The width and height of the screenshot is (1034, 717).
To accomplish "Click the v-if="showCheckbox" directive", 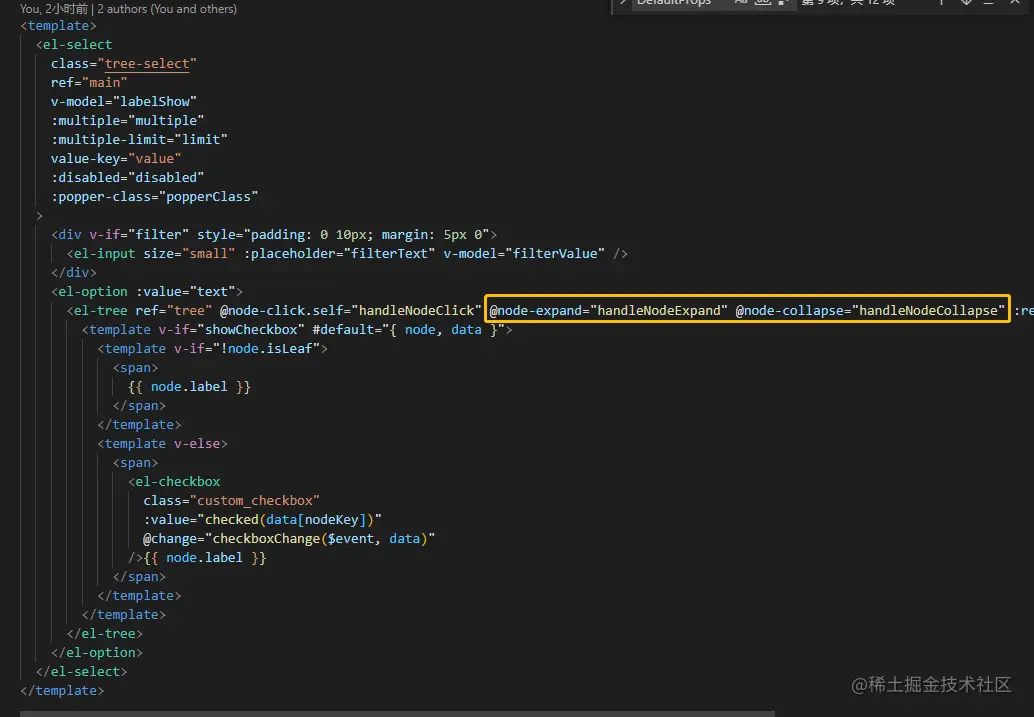I will [x=231, y=330].
